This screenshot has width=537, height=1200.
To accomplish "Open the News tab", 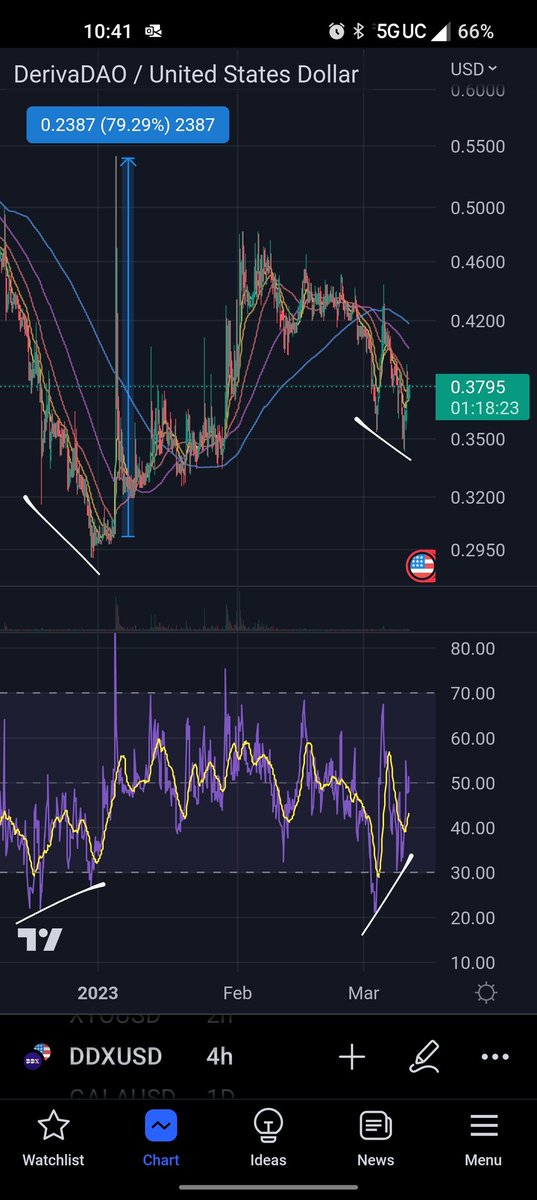I will point(376,1139).
